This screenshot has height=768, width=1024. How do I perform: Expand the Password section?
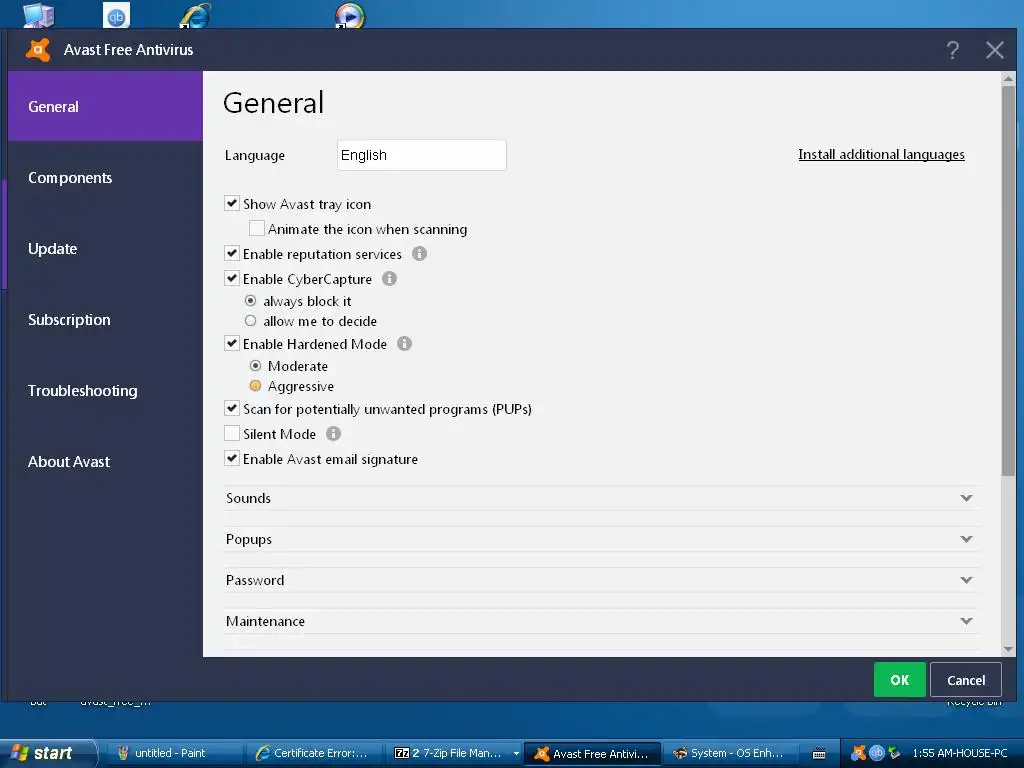click(x=601, y=581)
